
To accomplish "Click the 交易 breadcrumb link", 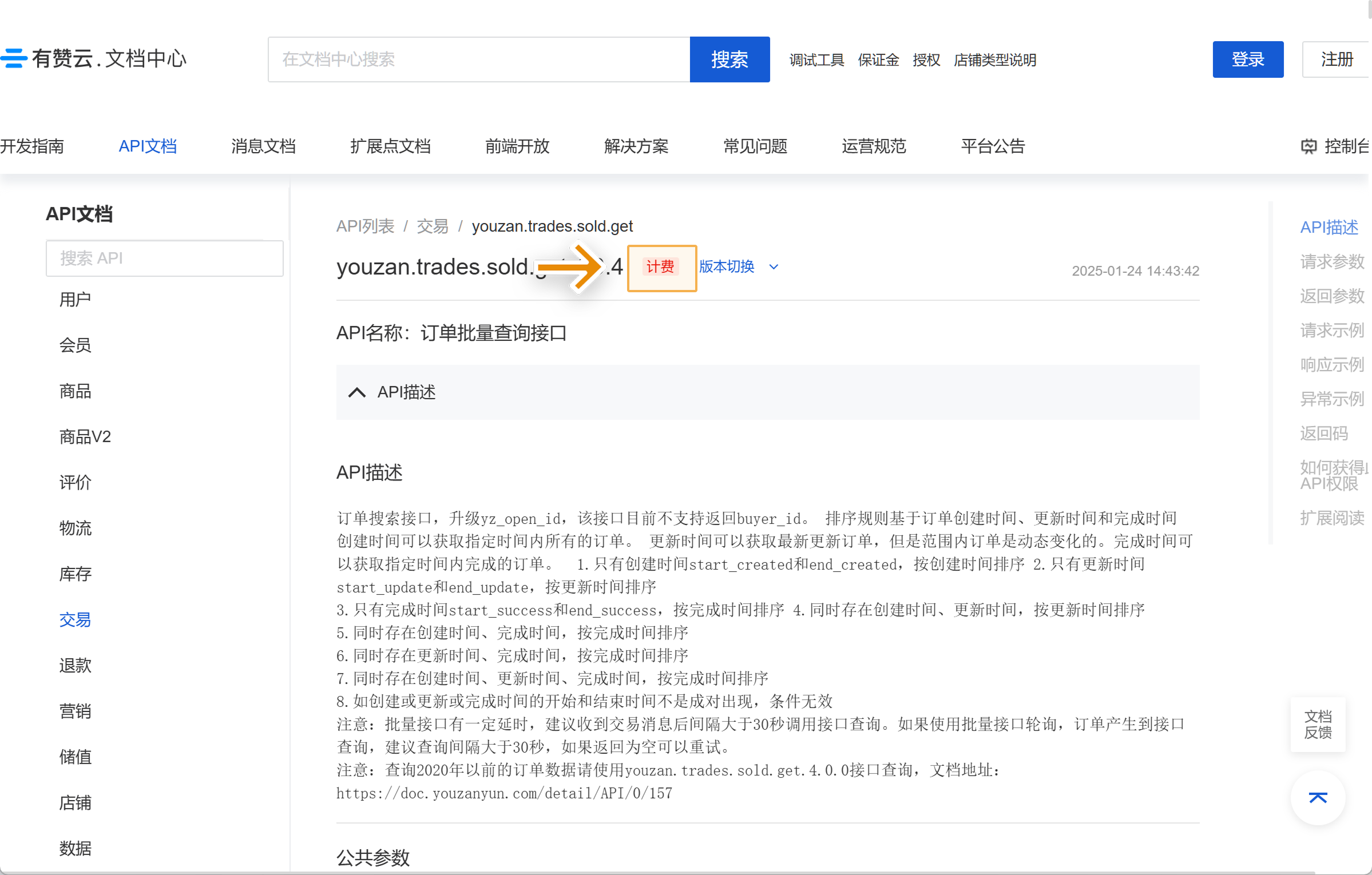I will tap(432, 226).
